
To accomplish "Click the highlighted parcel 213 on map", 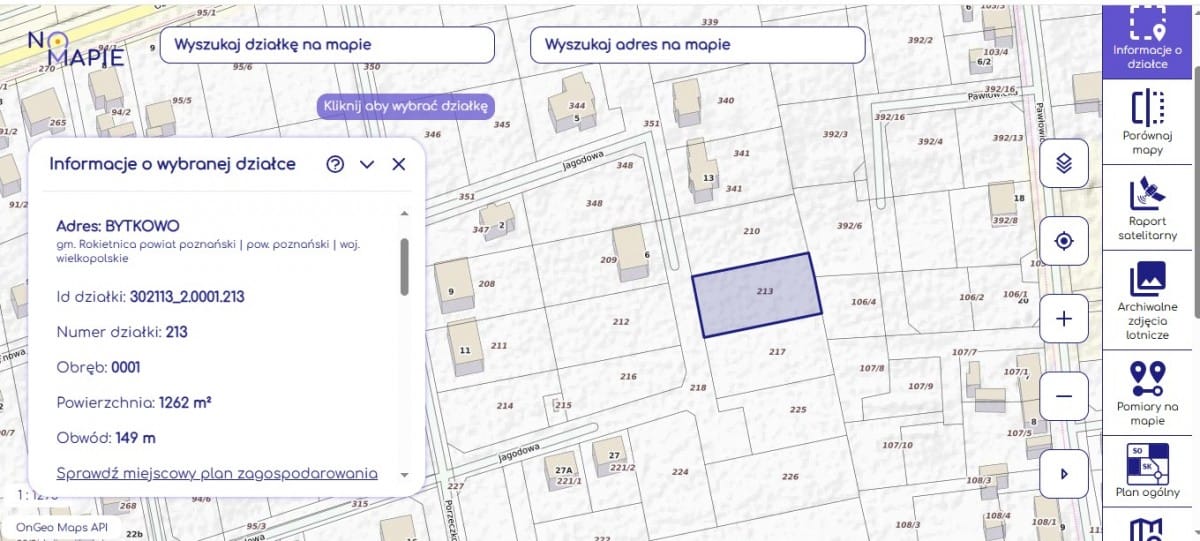I will [757, 295].
